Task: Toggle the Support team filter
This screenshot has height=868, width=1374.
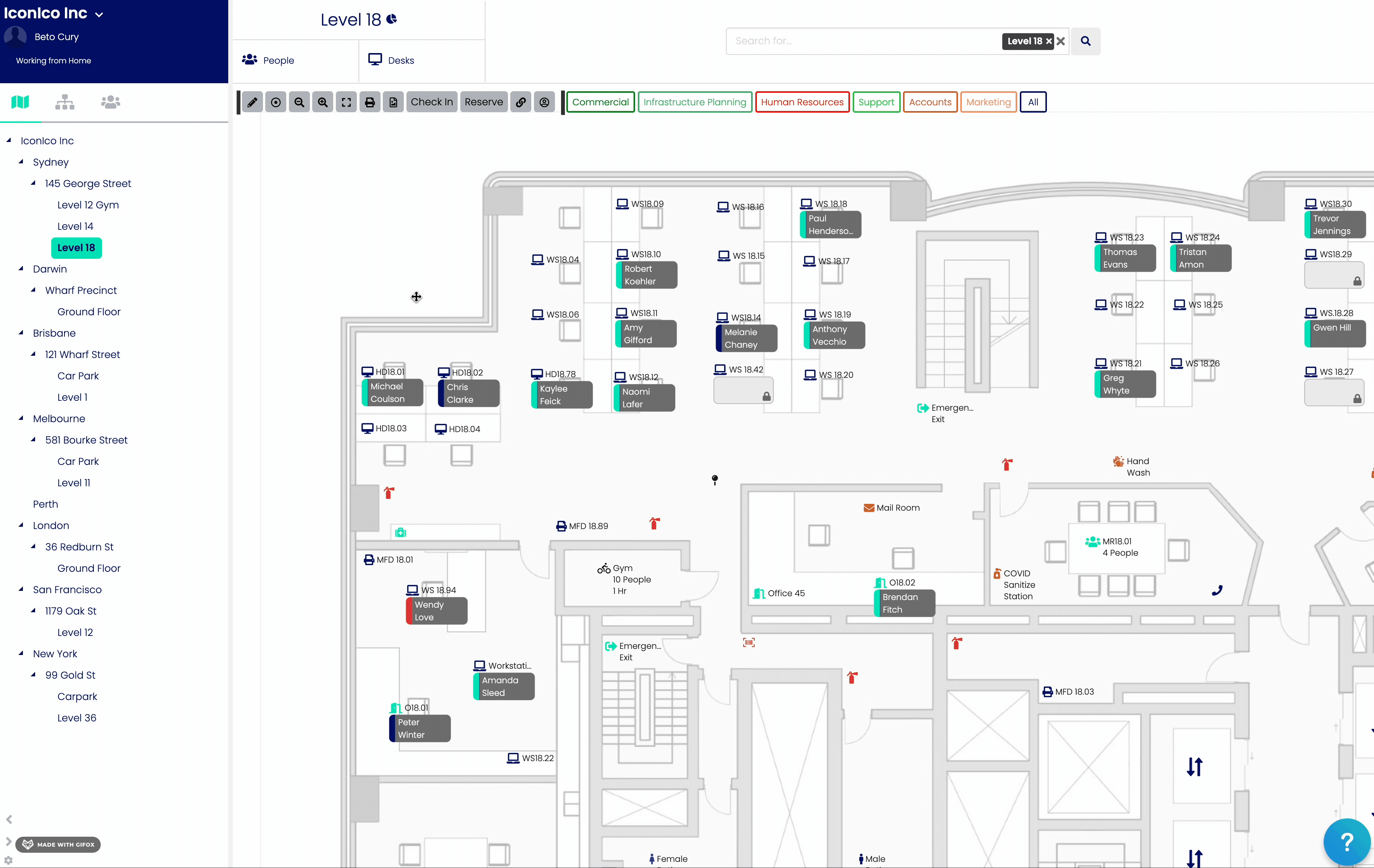Action: 876,102
